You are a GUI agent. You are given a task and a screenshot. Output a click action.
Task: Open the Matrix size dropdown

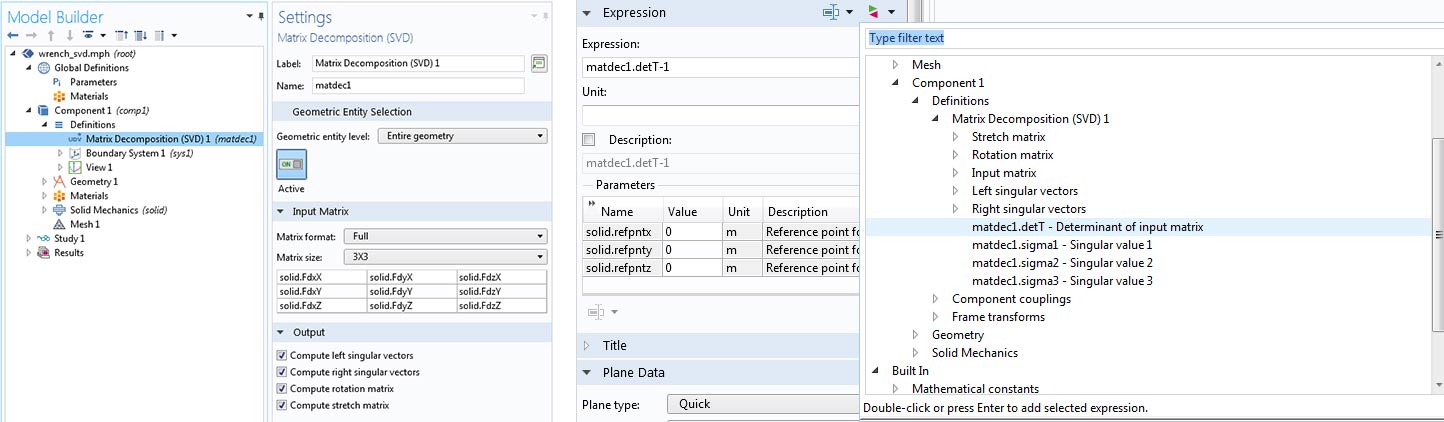445,256
